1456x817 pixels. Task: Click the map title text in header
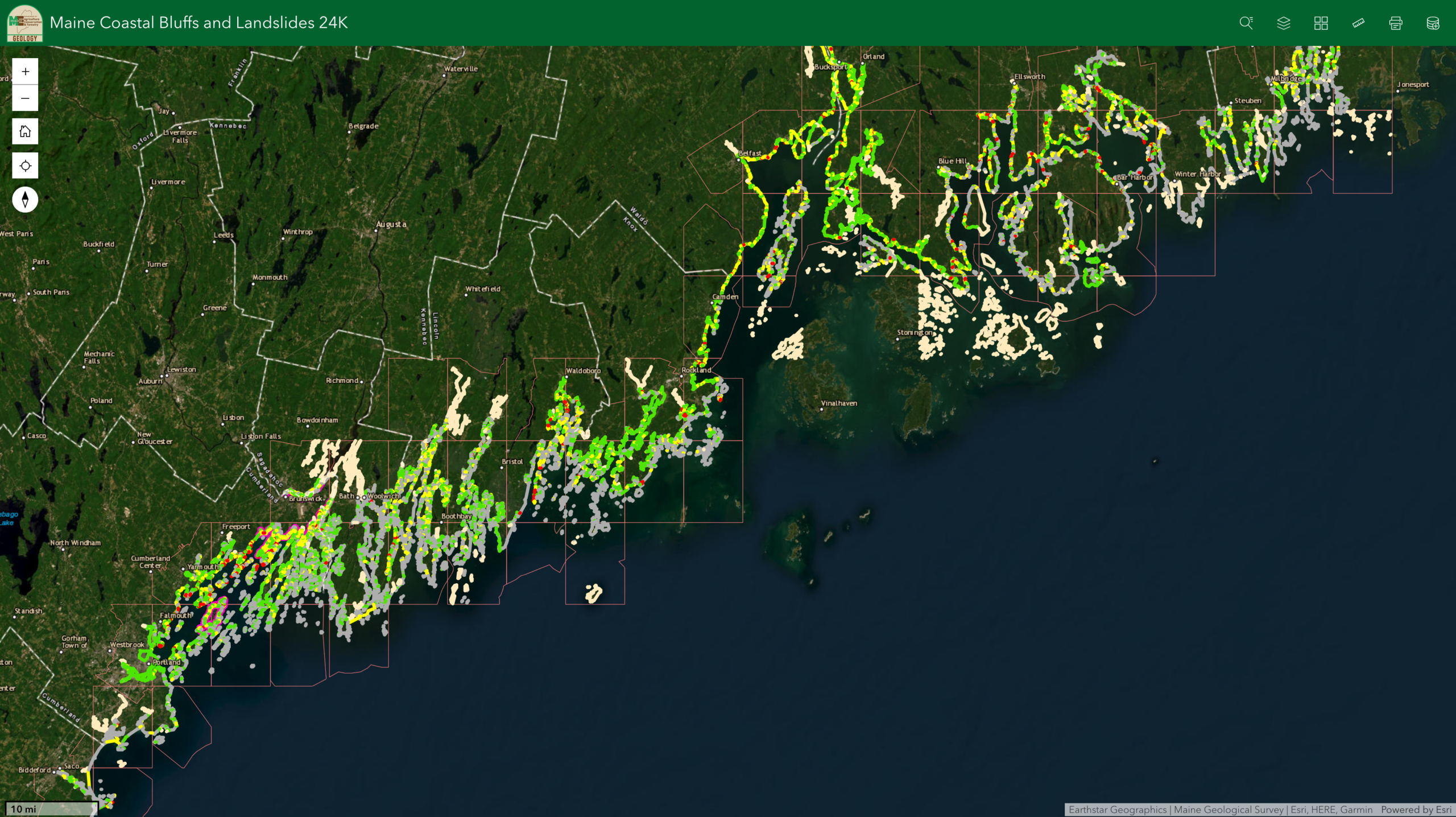198,23
